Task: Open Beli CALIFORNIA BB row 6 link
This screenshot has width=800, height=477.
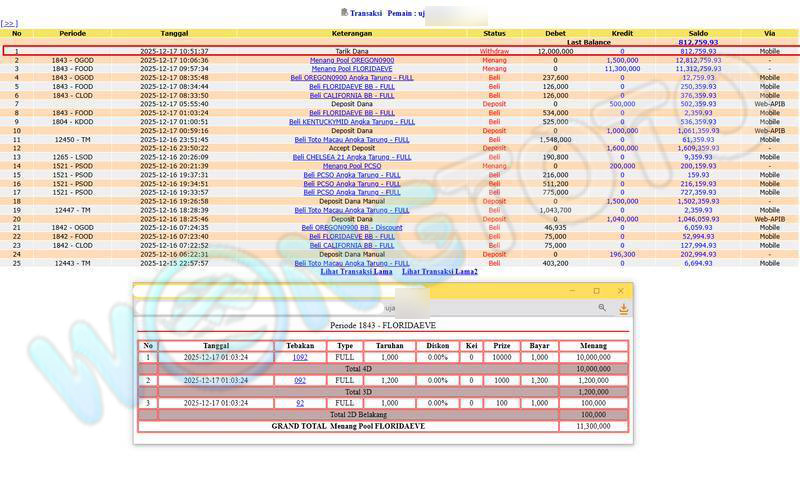Action: (x=351, y=95)
